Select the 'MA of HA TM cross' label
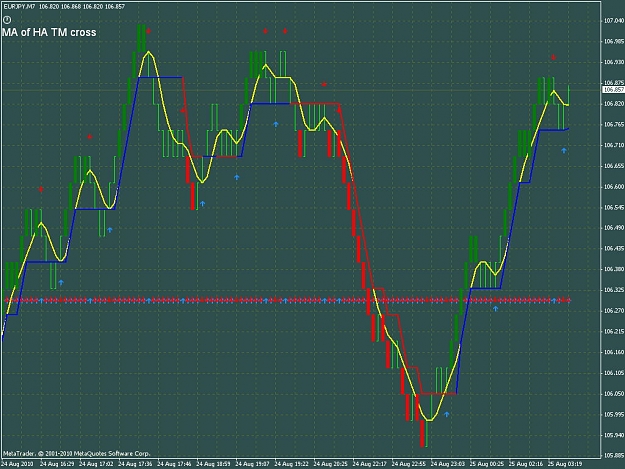The height and width of the screenshot is (469, 625). [x=49, y=33]
